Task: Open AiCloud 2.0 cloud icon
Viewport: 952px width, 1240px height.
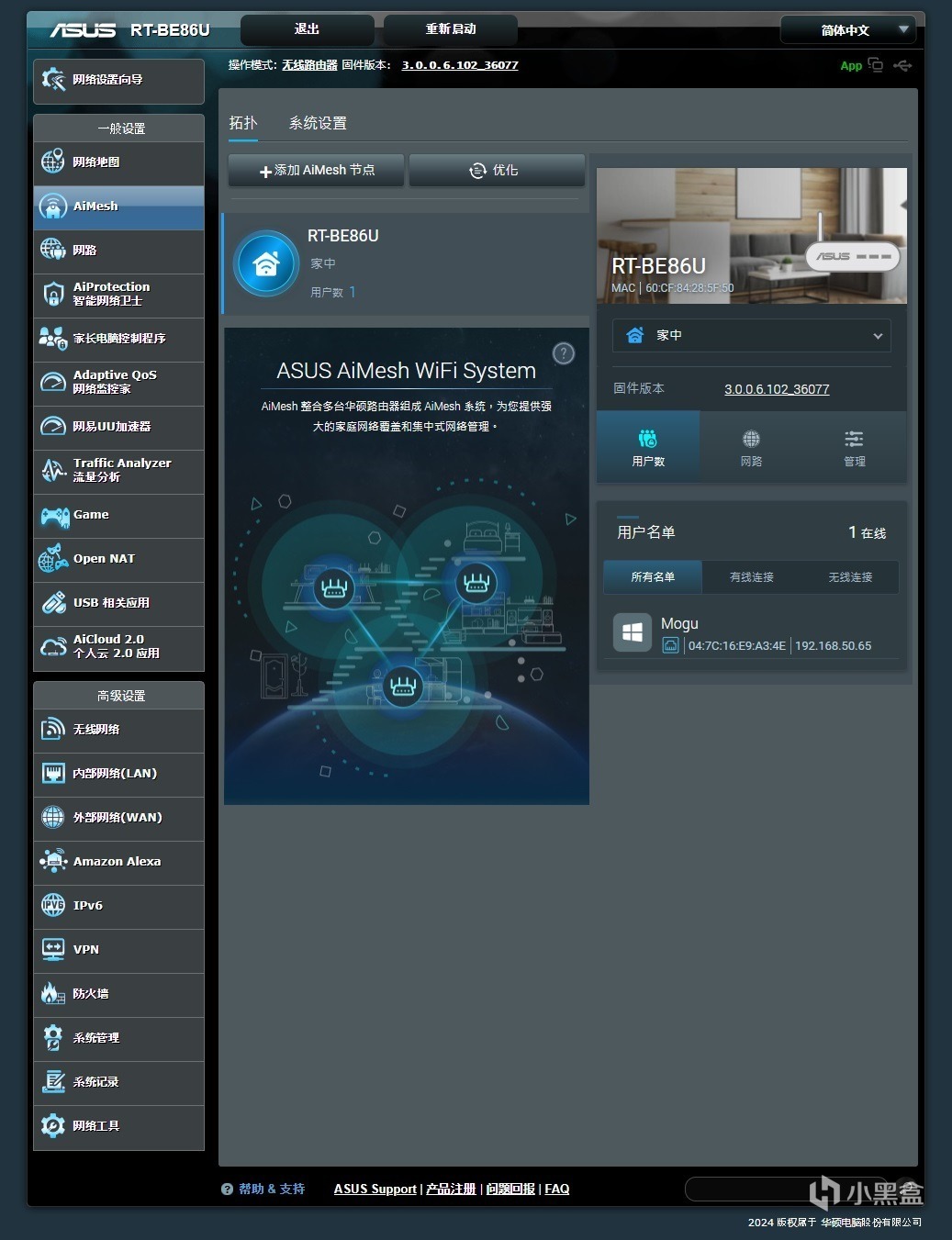Action: tap(53, 646)
